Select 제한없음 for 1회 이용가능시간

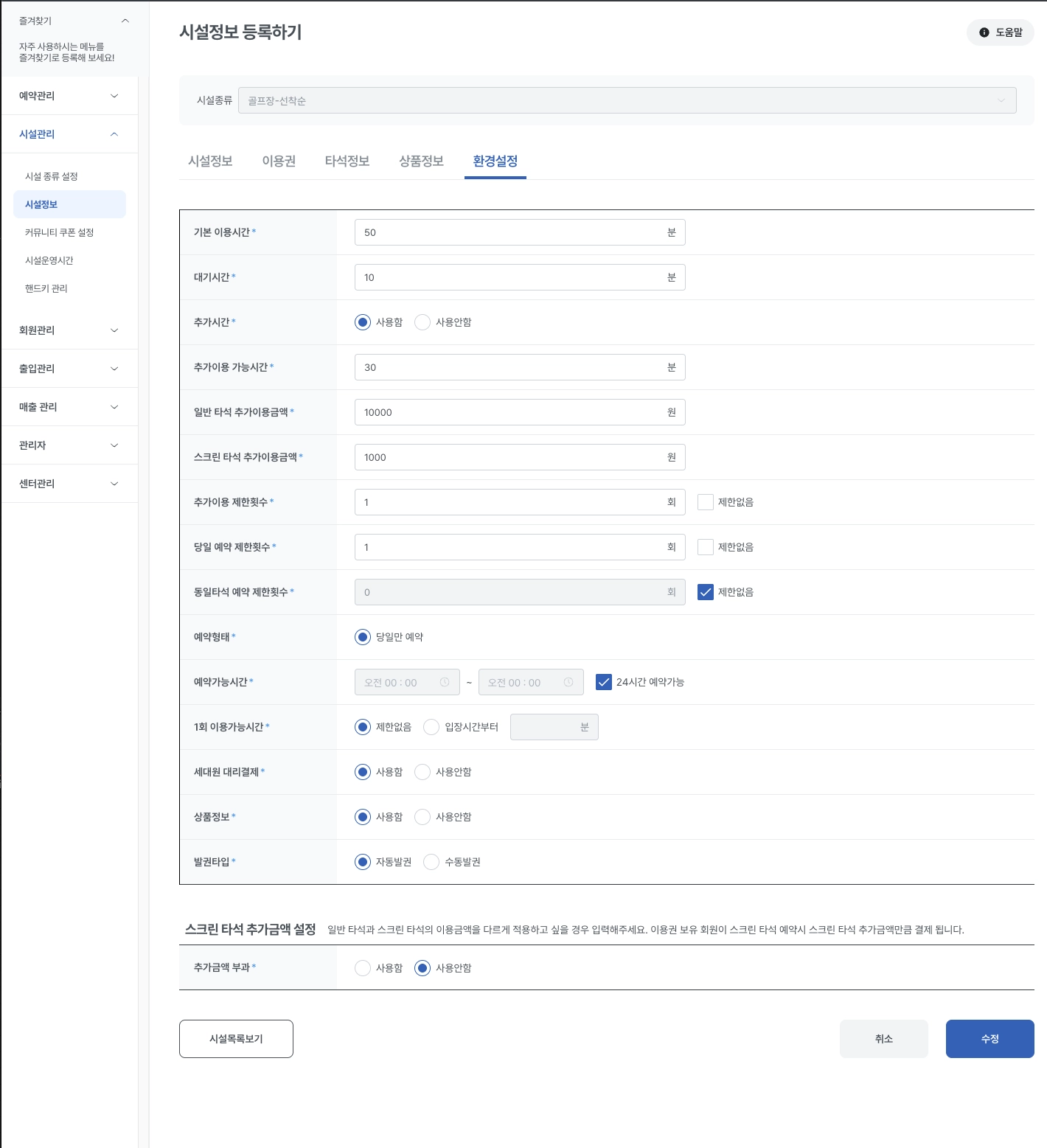point(363,727)
